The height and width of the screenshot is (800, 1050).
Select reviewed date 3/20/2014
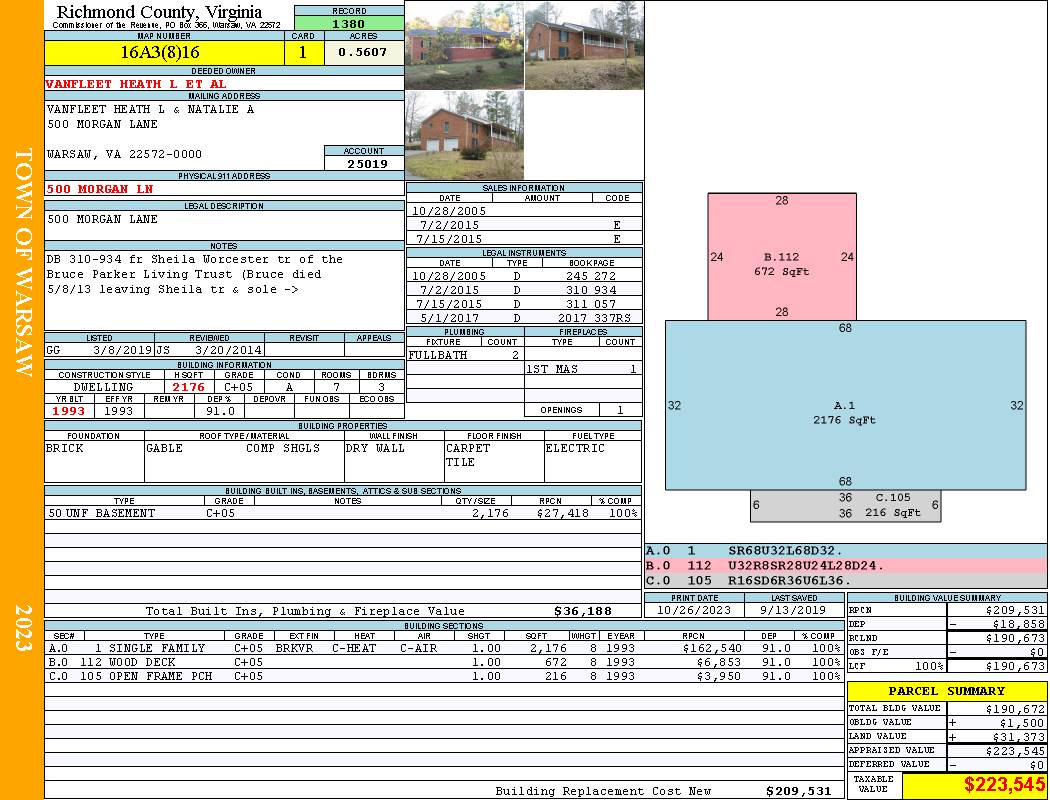(228, 350)
